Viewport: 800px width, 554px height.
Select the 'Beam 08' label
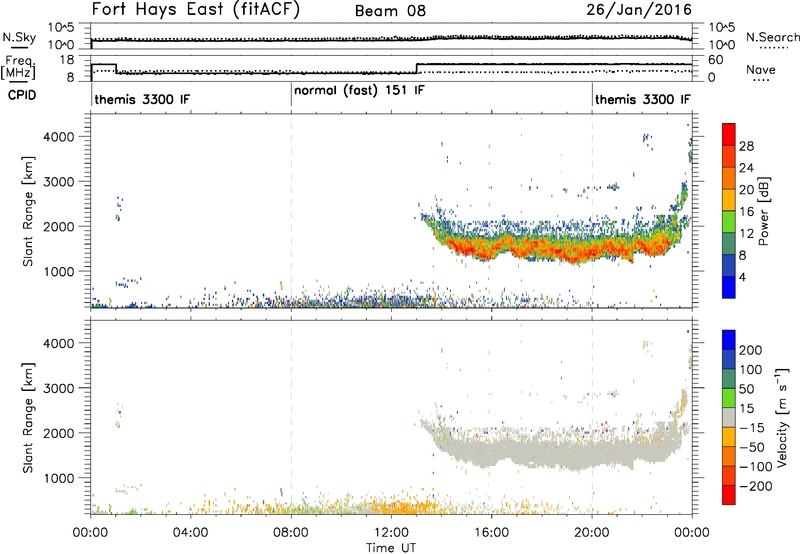tap(390, 11)
